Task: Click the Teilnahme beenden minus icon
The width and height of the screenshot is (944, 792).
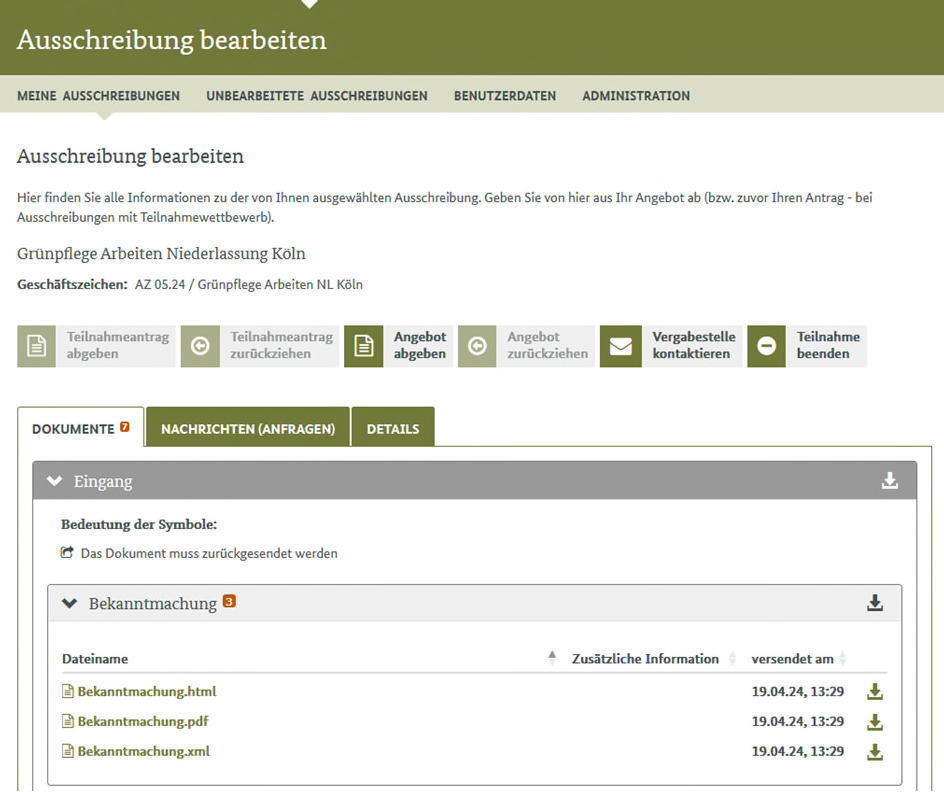Action: click(767, 346)
